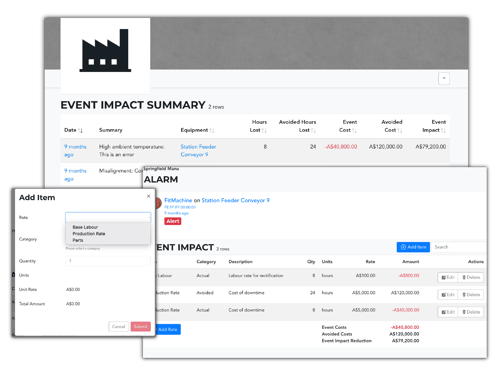Click the factory logo image
This screenshot has width=500, height=375.
click(105, 50)
